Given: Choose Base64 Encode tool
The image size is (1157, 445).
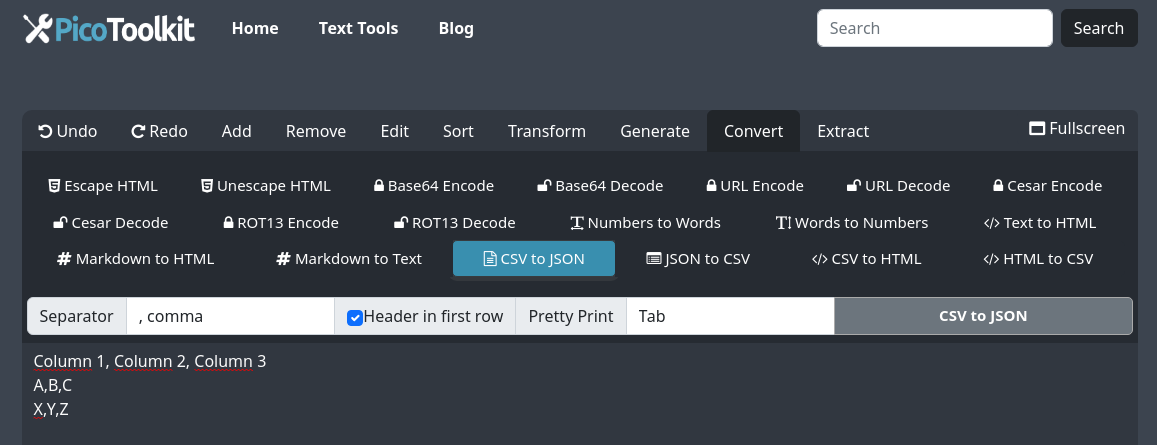Looking at the screenshot, I should 433,186.
